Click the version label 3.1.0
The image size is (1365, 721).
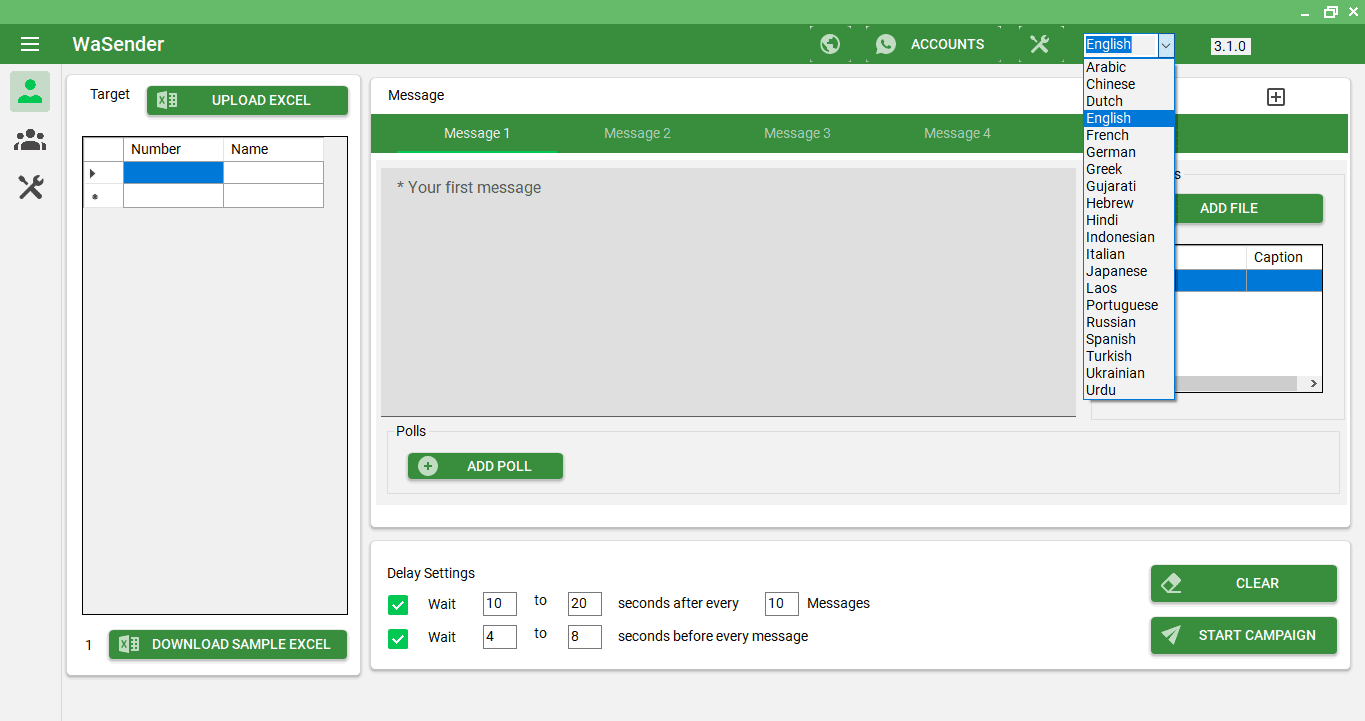pos(1230,46)
